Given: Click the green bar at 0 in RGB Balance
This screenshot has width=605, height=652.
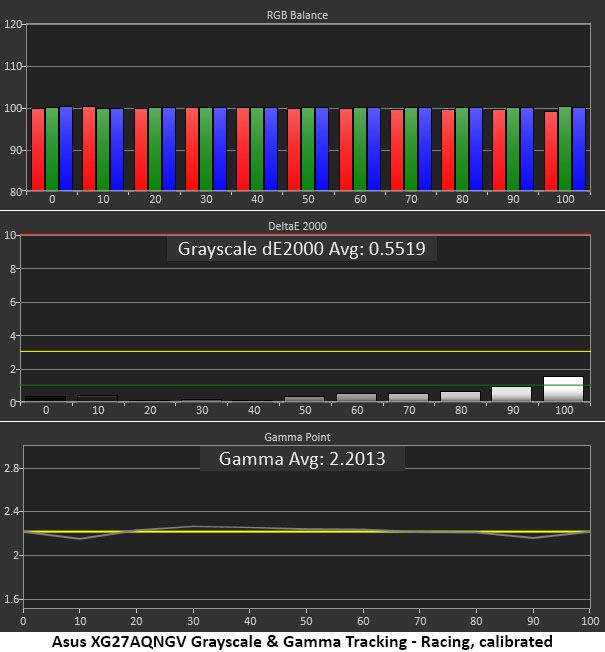Looking at the screenshot, I should (52, 149).
